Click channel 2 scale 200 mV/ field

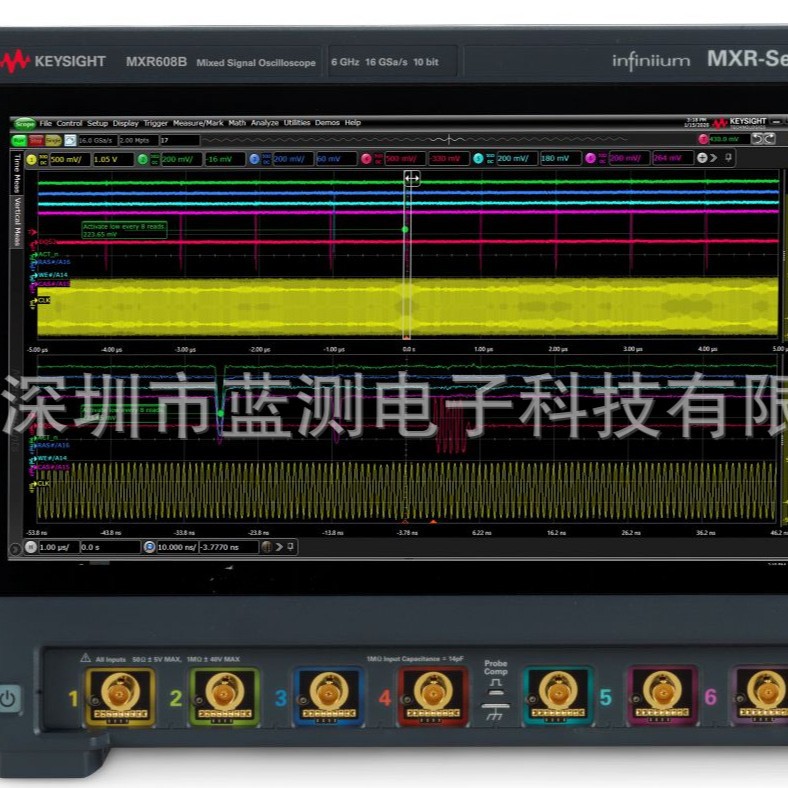point(181,159)
